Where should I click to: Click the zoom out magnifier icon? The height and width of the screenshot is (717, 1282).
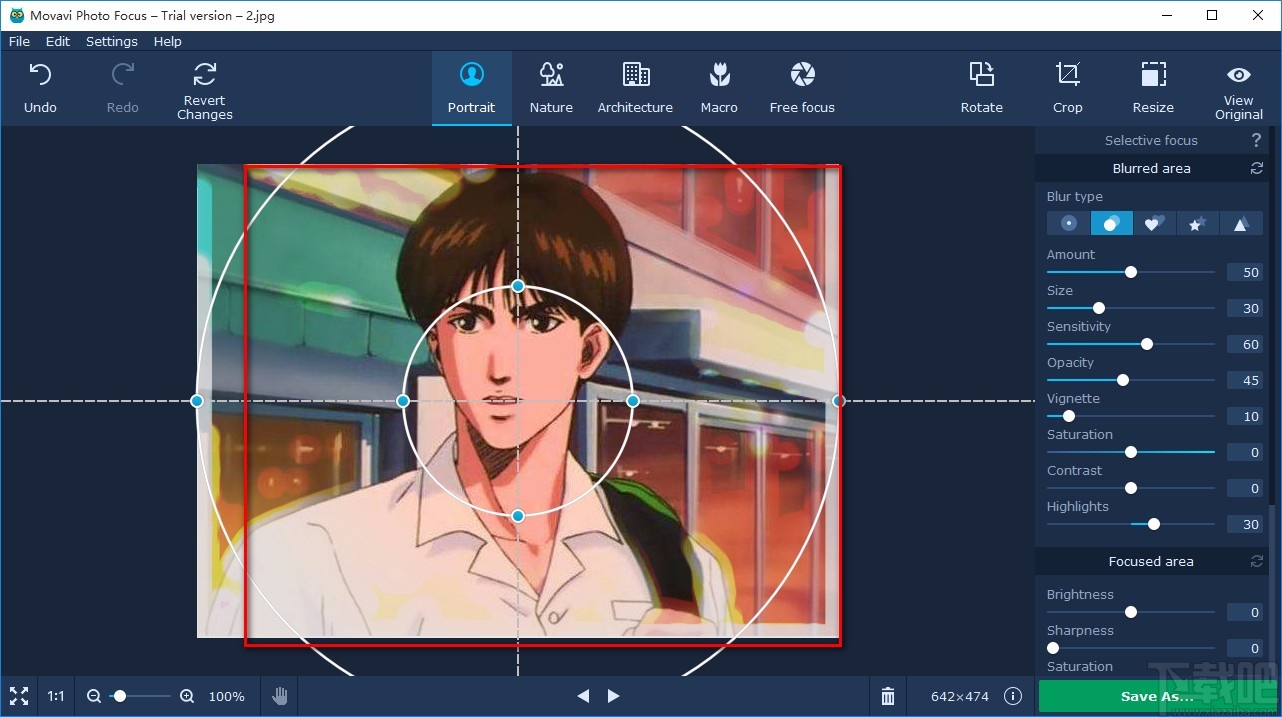pyautogui.click(x=94, y=696)
